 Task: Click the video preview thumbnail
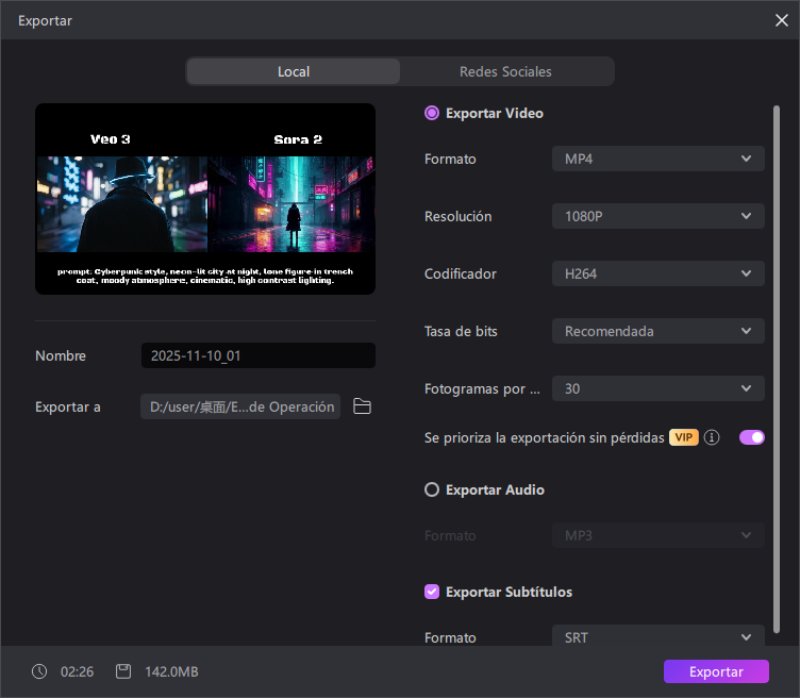point(205,199)
